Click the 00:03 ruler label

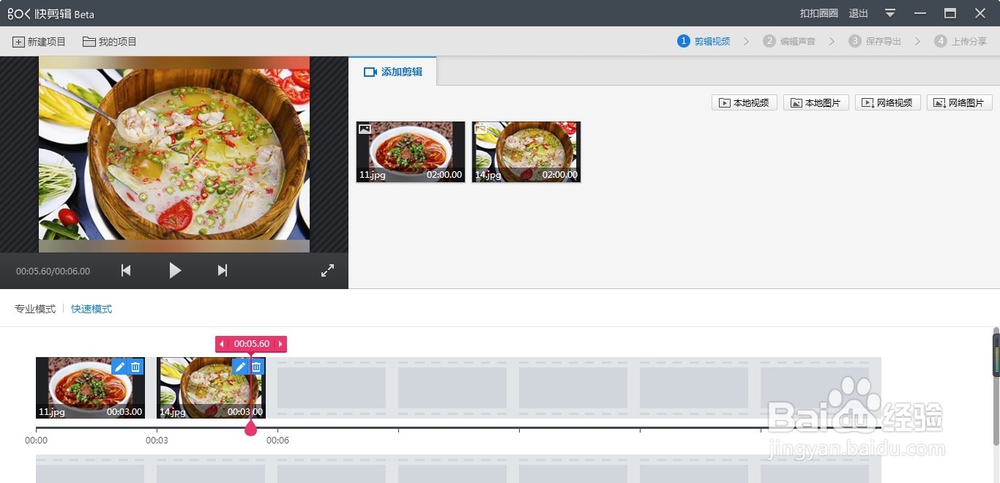(157, 440)
